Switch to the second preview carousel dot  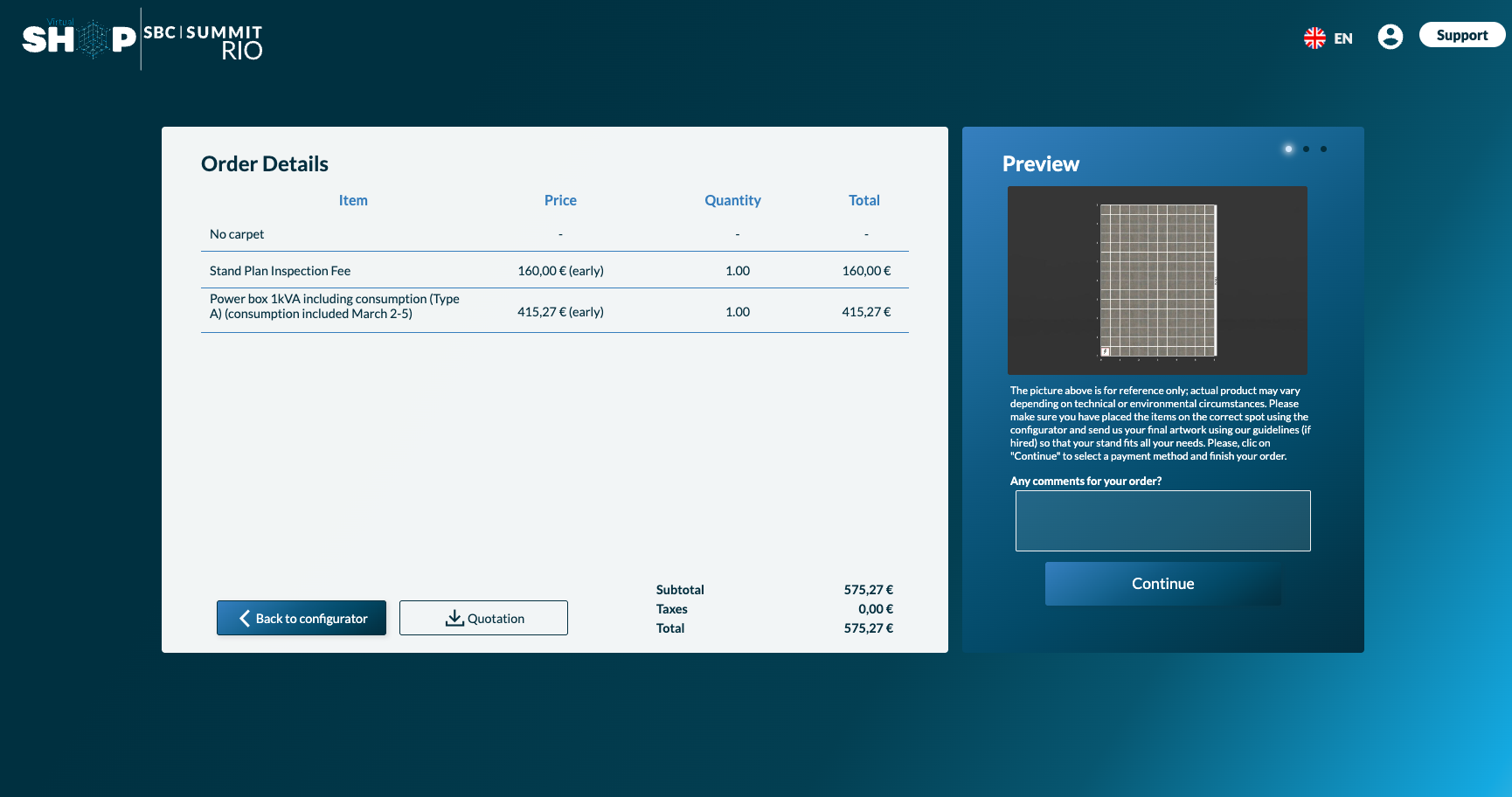(x=1306, y=149)
